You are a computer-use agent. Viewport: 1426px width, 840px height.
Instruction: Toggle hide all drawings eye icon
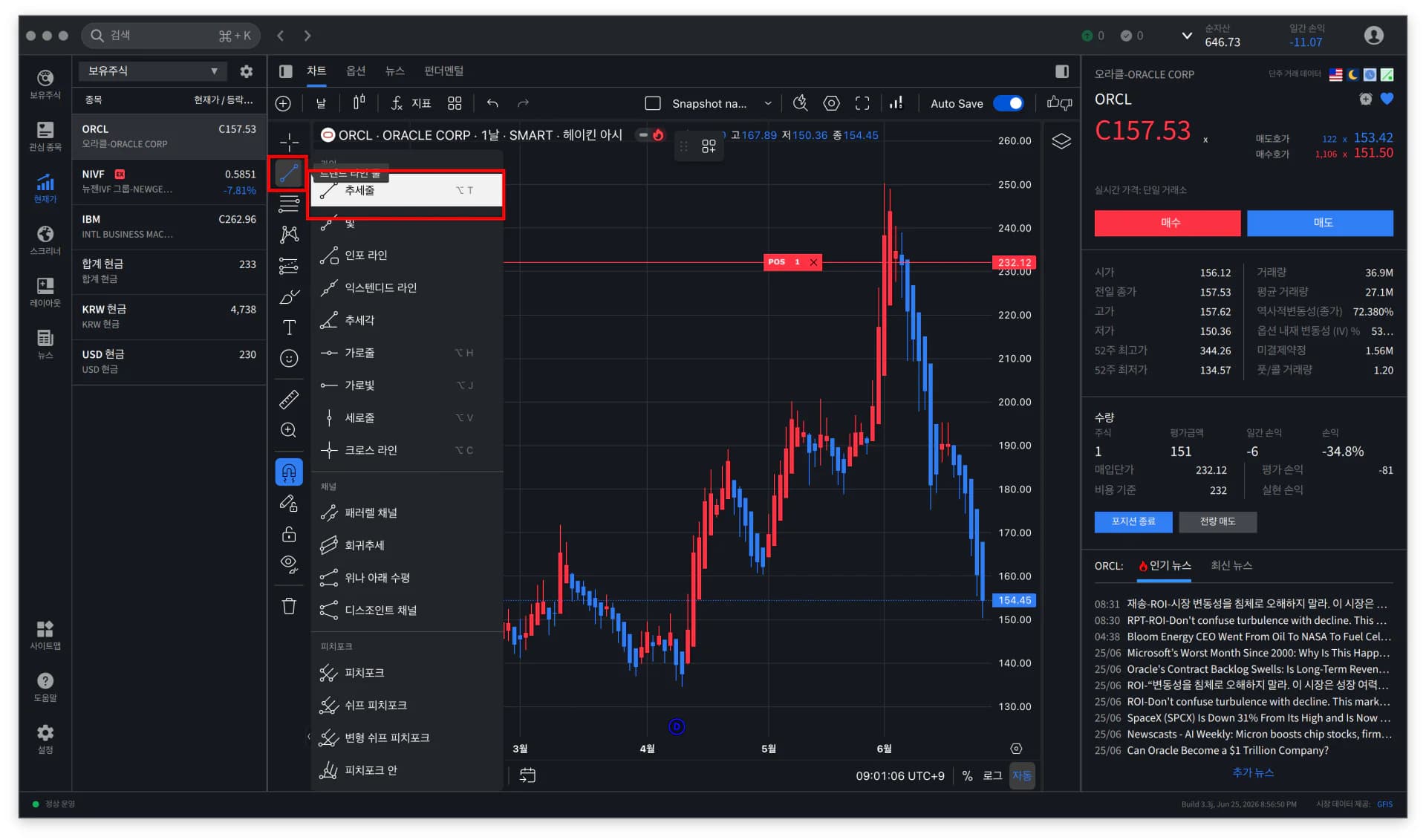(289, 564)
